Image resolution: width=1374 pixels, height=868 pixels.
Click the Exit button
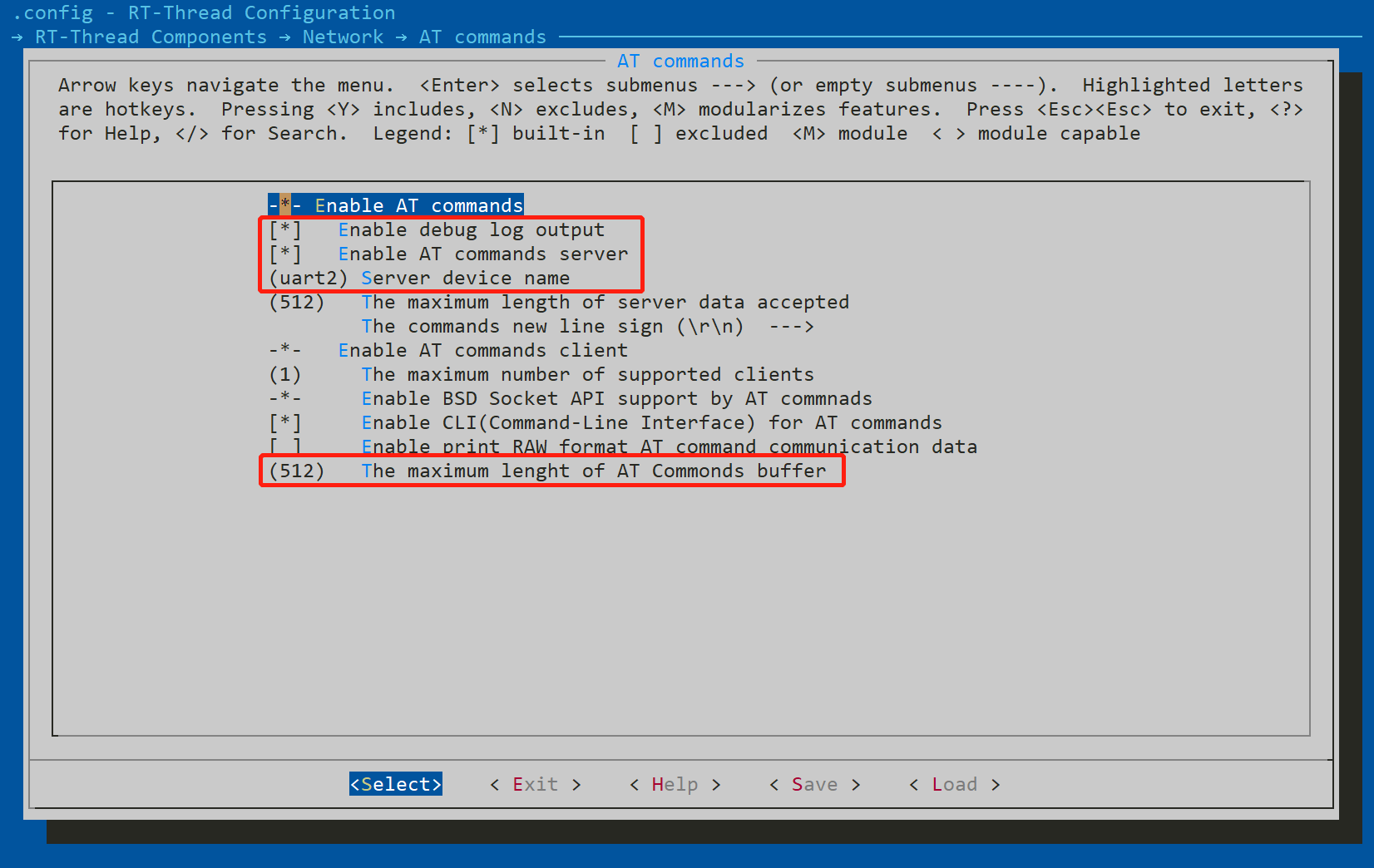pos(536,784)
